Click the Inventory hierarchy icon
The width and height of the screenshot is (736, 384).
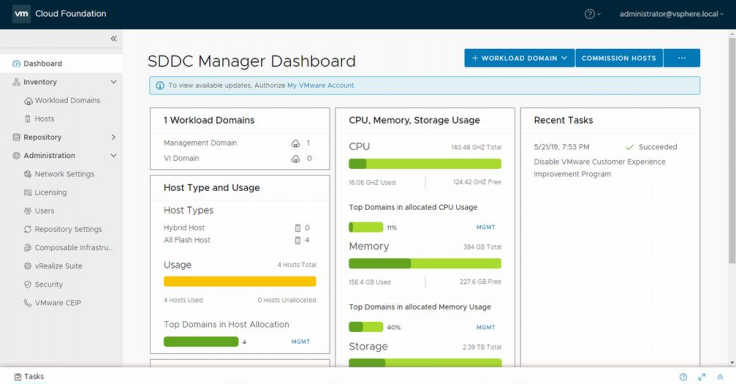coord(16,82)
